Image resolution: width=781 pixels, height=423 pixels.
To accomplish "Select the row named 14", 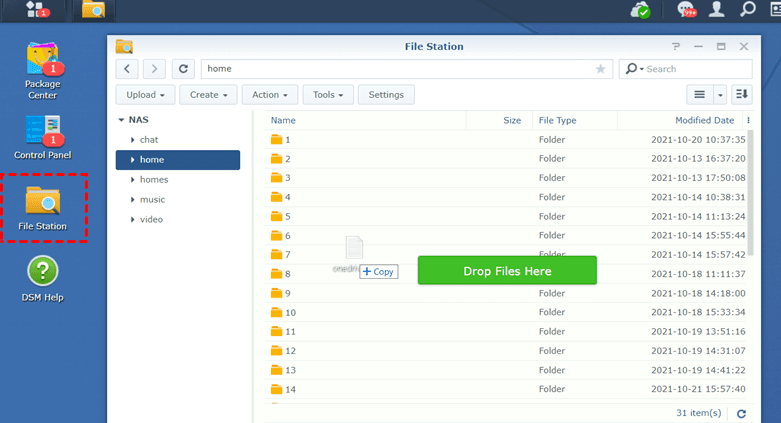I will point(507,389).
